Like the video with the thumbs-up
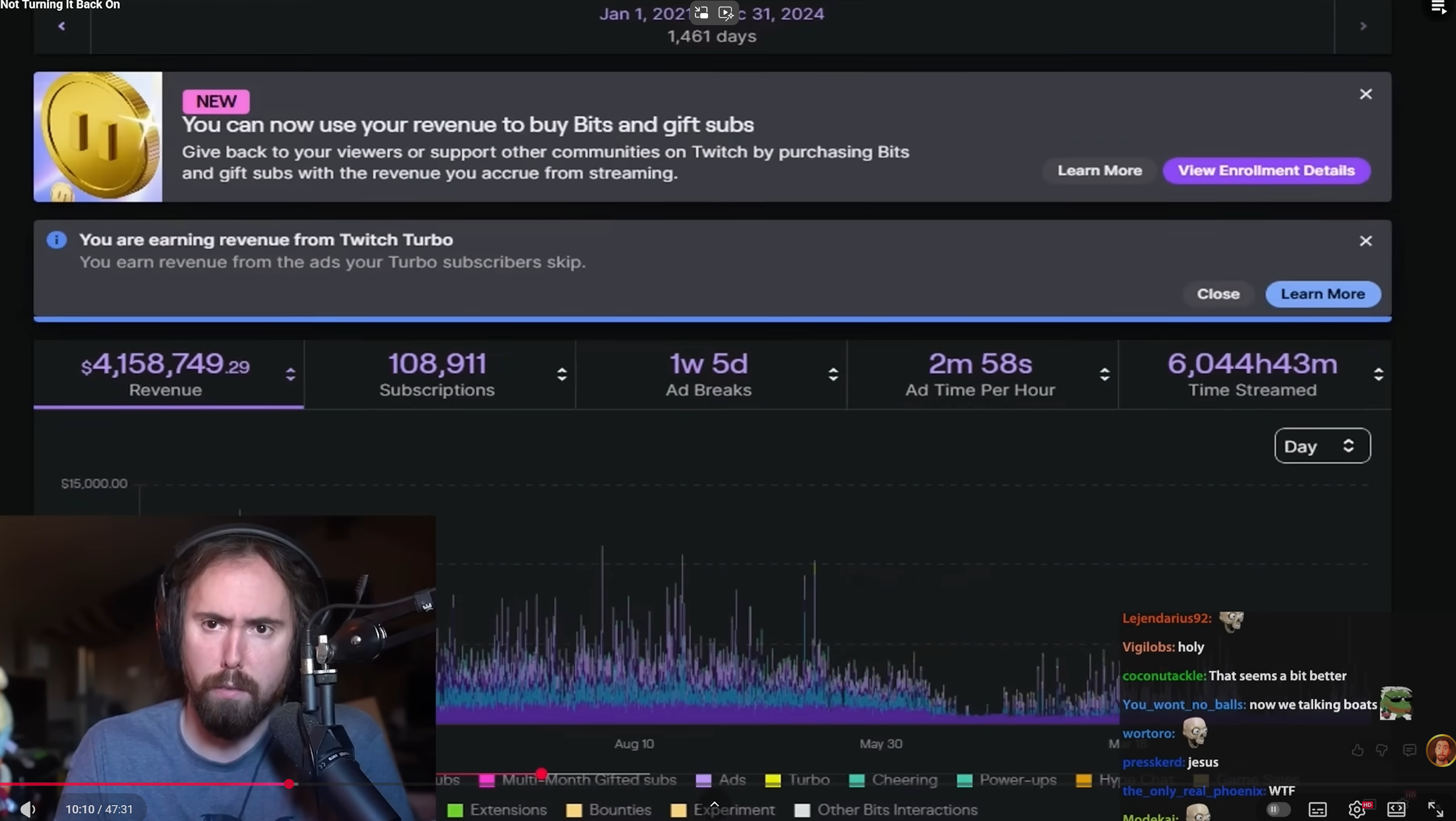The width and height of the screenshot is (1456, 821). coord(1358,751)
